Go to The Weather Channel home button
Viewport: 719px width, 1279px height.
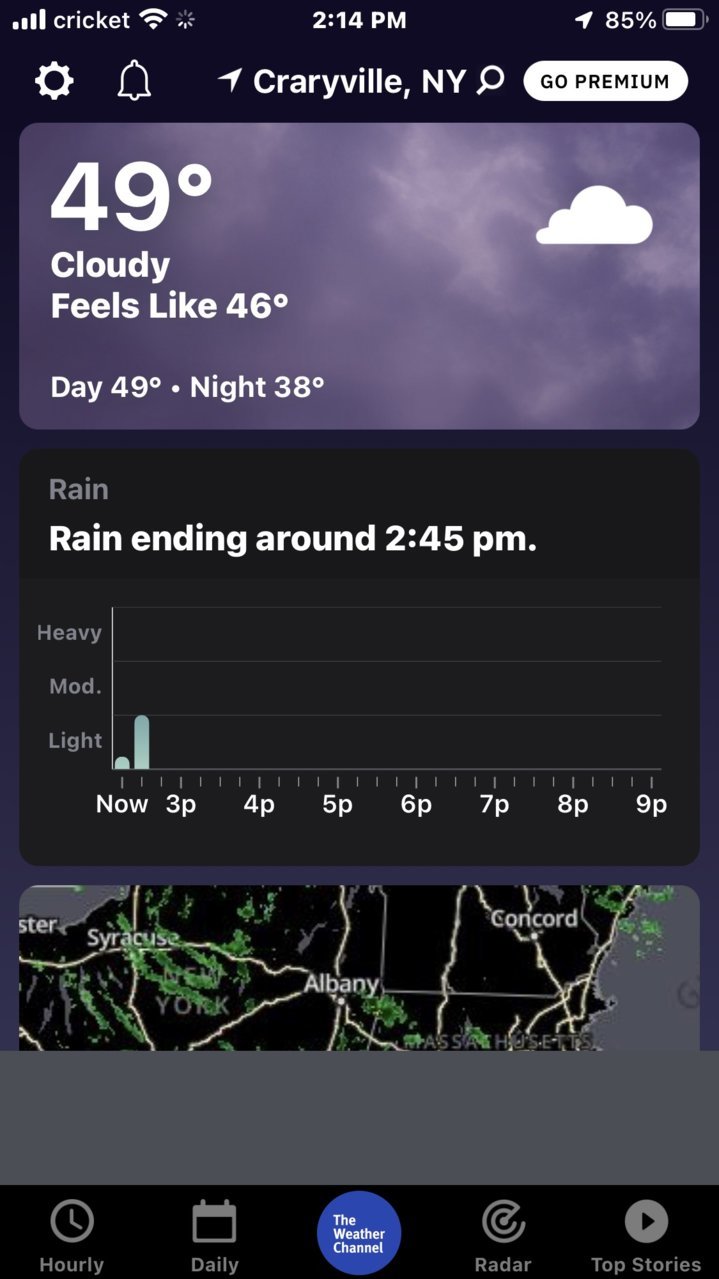tap(359, 1233)
